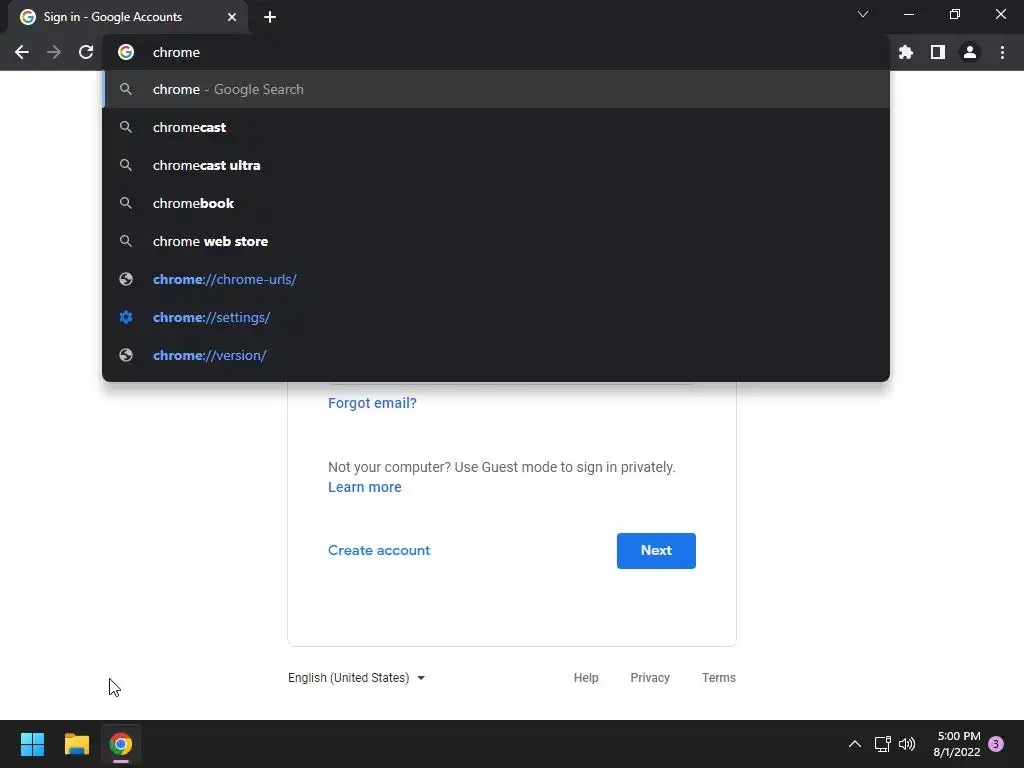This screenshot has height=768, width=1024.
Task: Go back using the browser back arrow
Action: 22,52
